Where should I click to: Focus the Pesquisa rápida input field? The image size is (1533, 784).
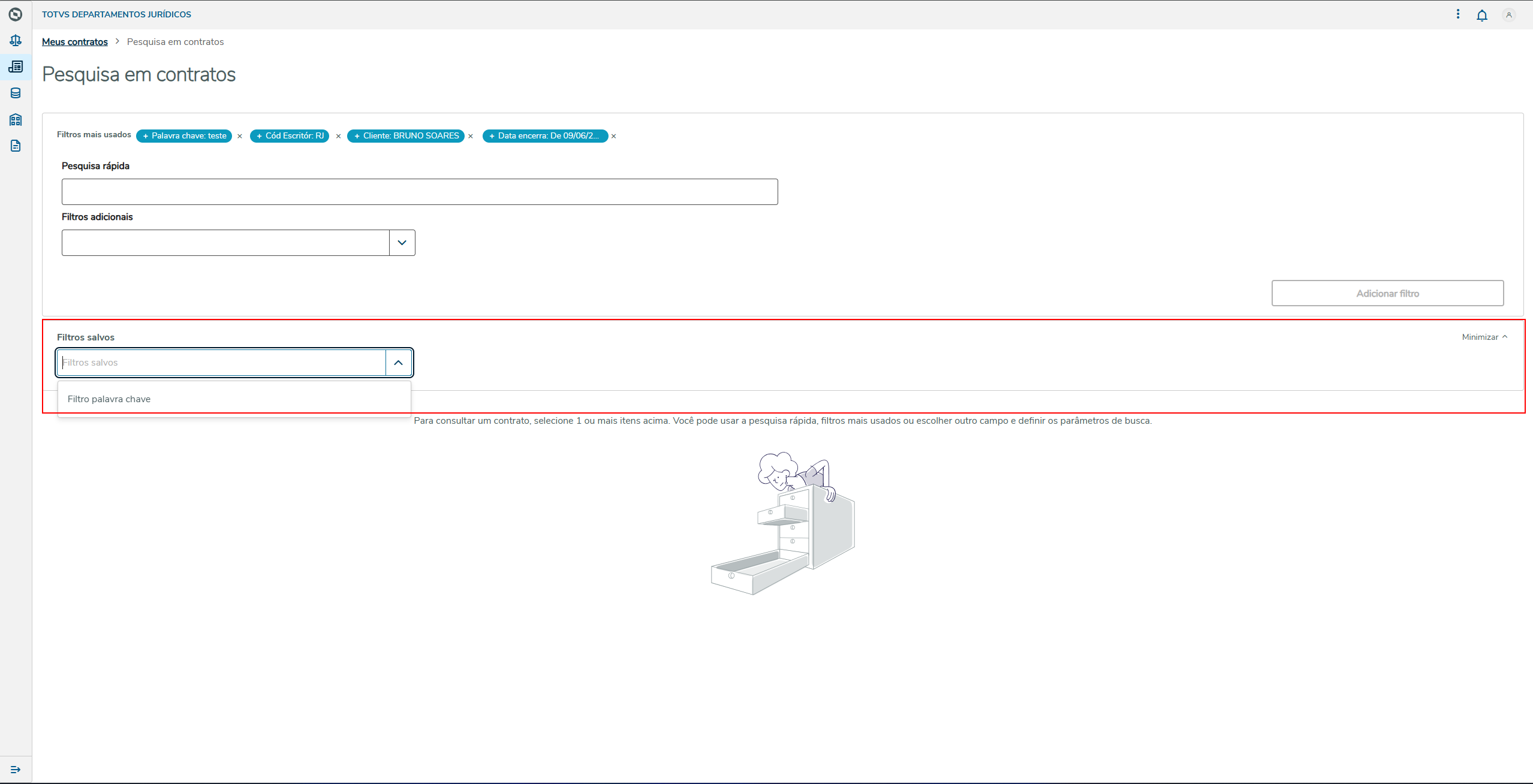point(420,192)
